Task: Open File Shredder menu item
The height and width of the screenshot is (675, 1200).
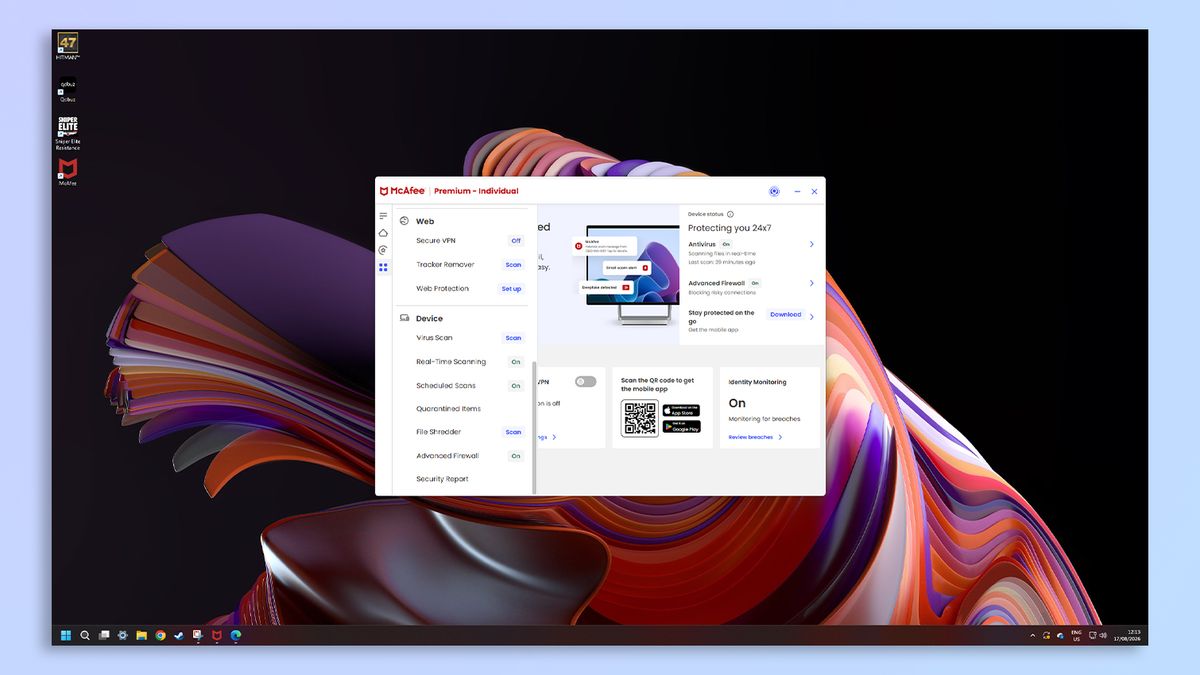Action: tap(438, 432)
